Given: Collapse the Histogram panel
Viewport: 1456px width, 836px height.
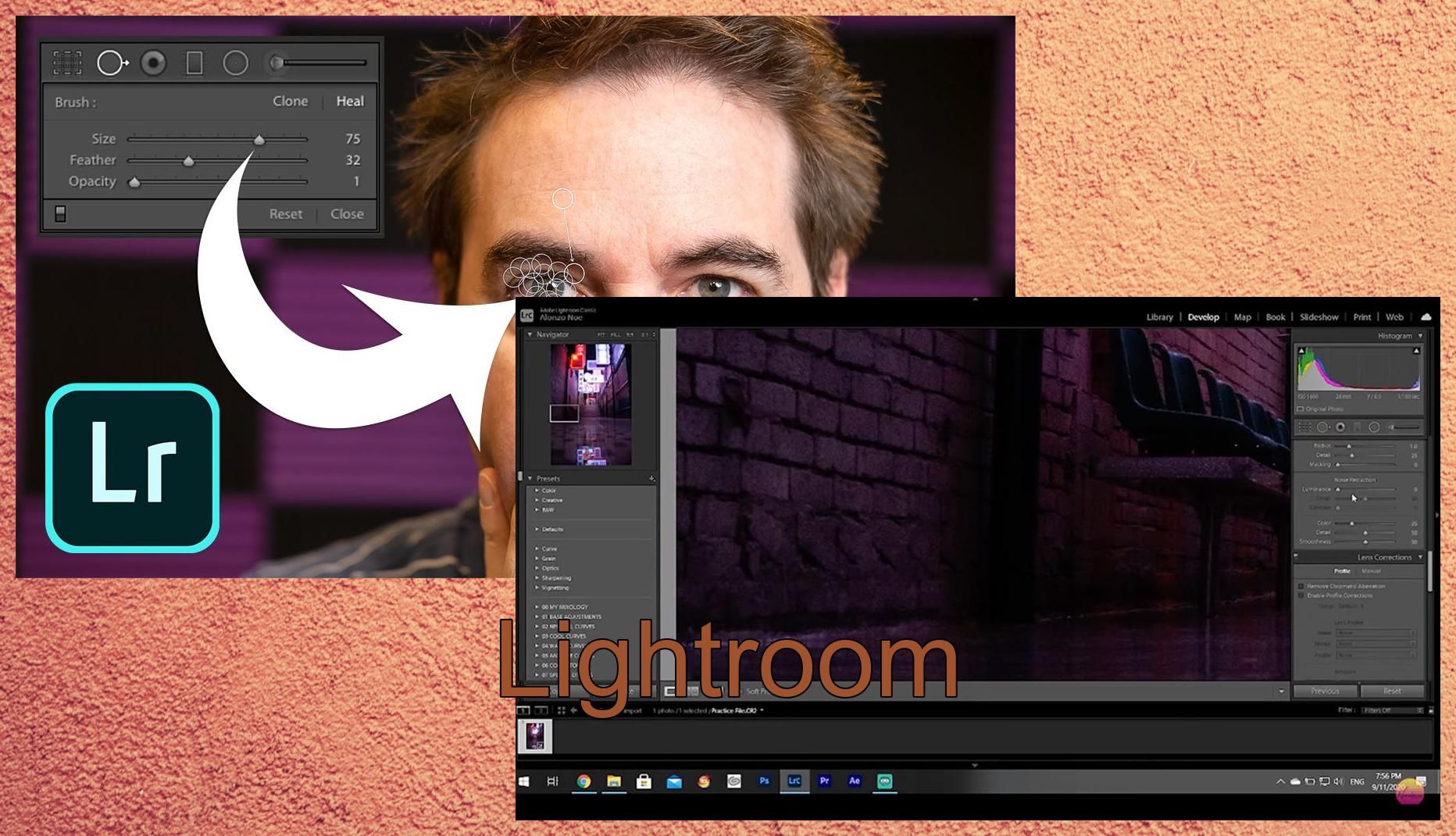Looking at the screenshot, I should point(1420,336).
